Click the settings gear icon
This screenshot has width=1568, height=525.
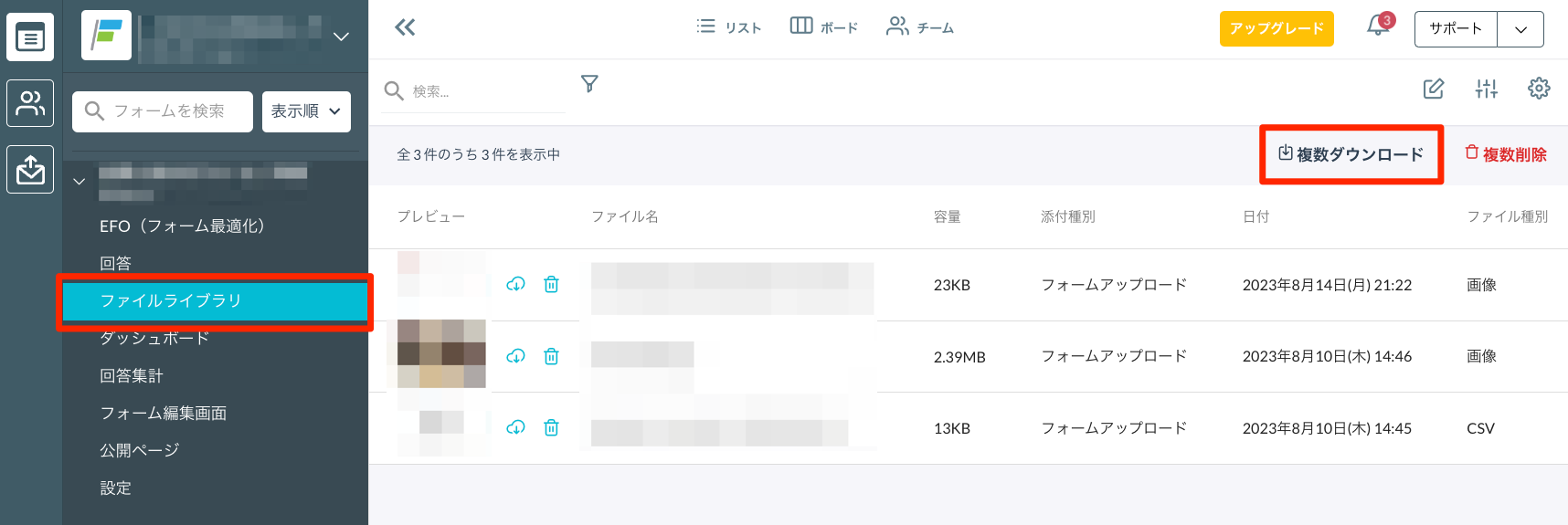point(1539,89)
